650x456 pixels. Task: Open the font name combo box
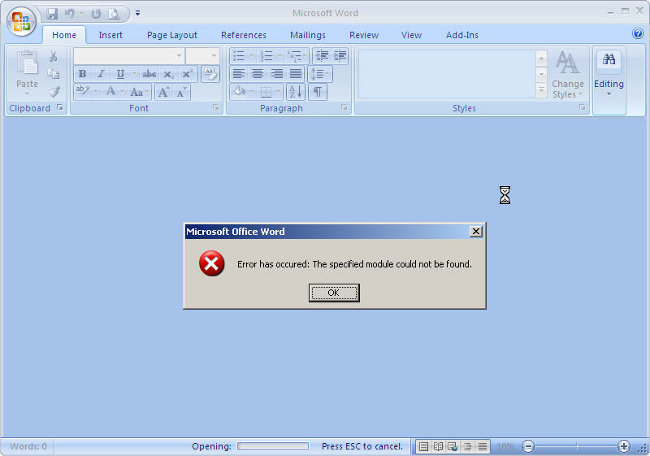coord(129,56)
